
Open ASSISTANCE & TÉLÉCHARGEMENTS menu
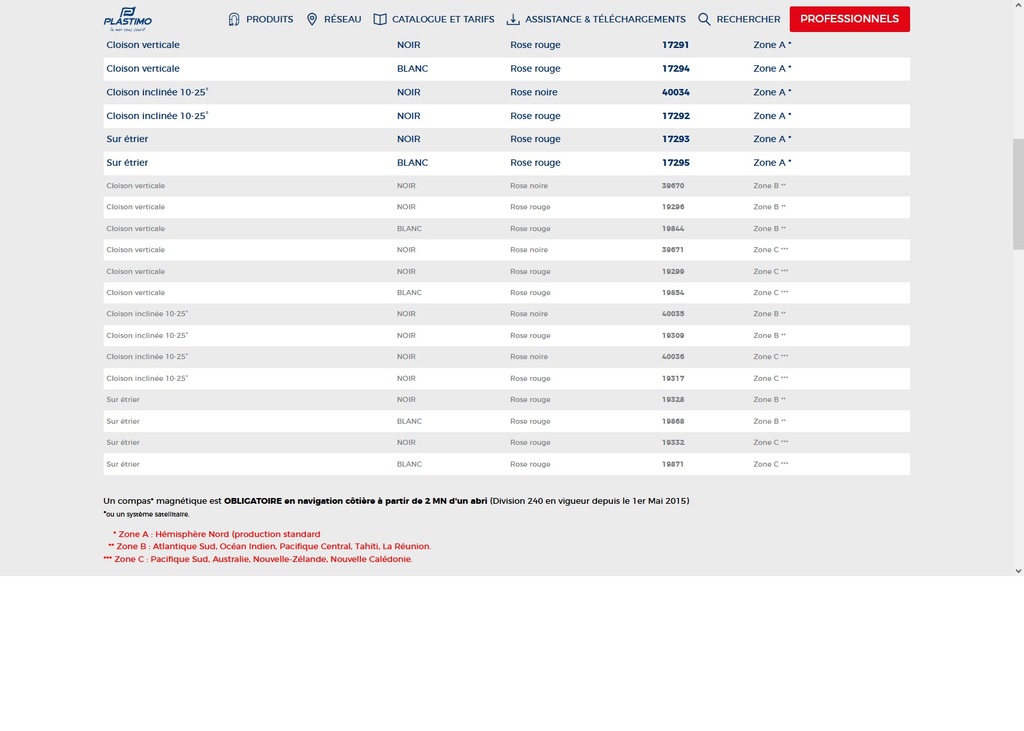(x=605, y=20)
